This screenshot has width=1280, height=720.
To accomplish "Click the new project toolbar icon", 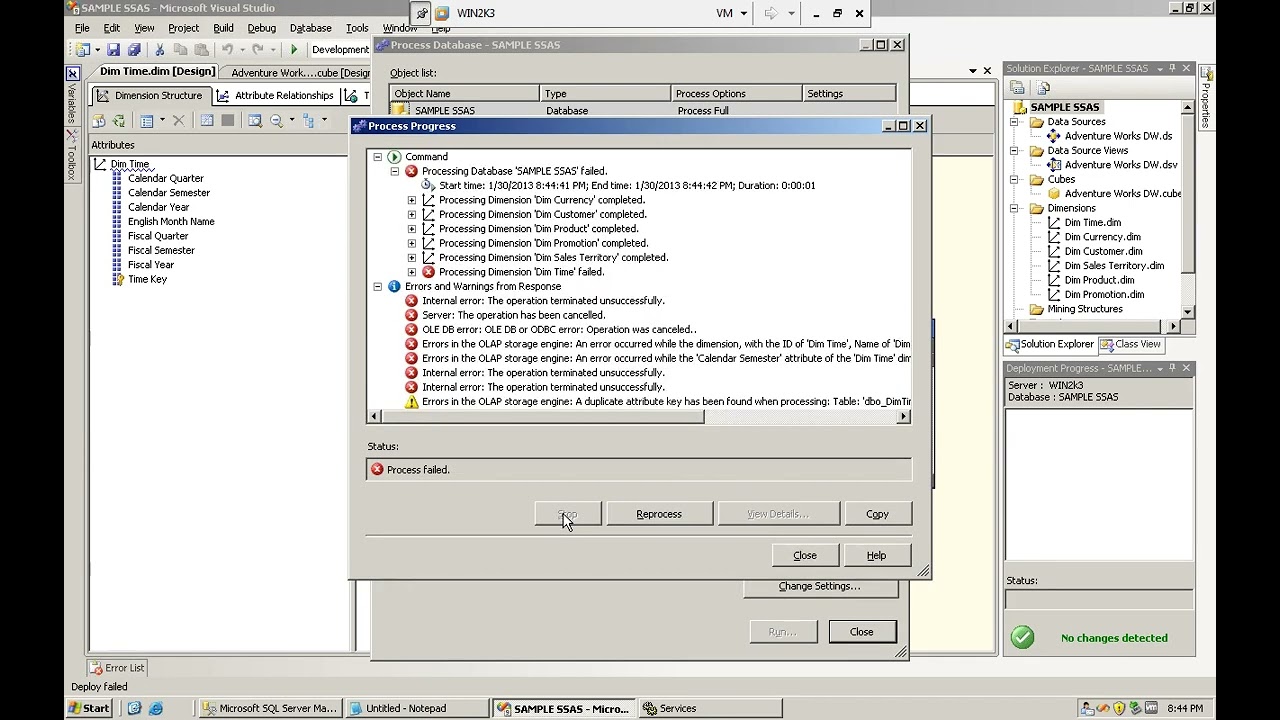I will pos(83,50).
